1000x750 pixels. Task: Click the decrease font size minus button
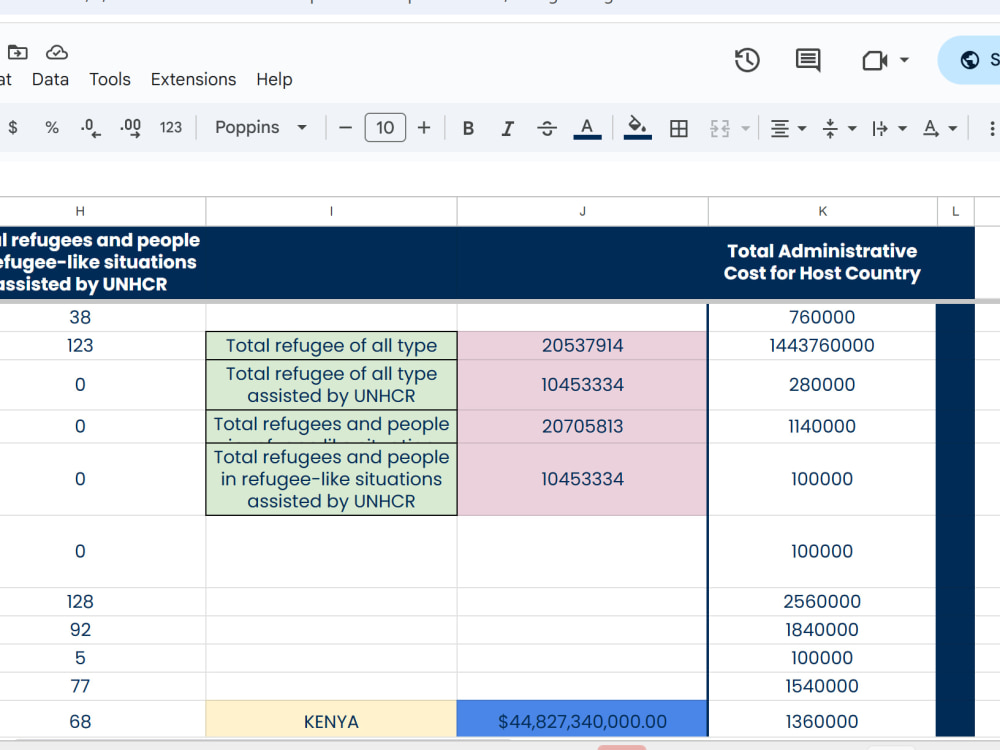pos(345,128)
